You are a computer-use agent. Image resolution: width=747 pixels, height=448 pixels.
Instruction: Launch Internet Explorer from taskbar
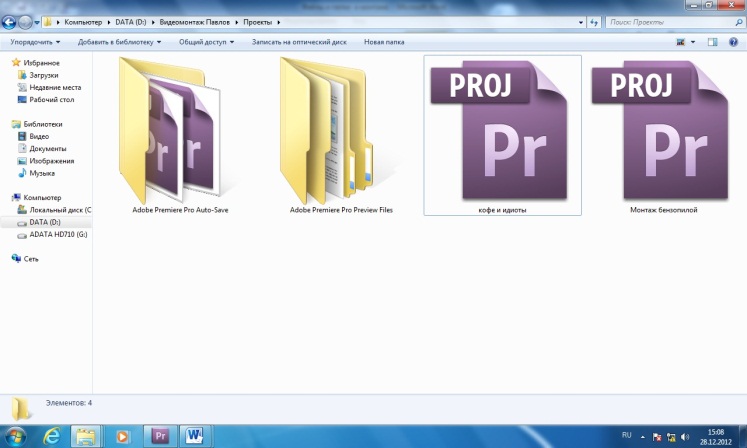(x=51, y=437)
